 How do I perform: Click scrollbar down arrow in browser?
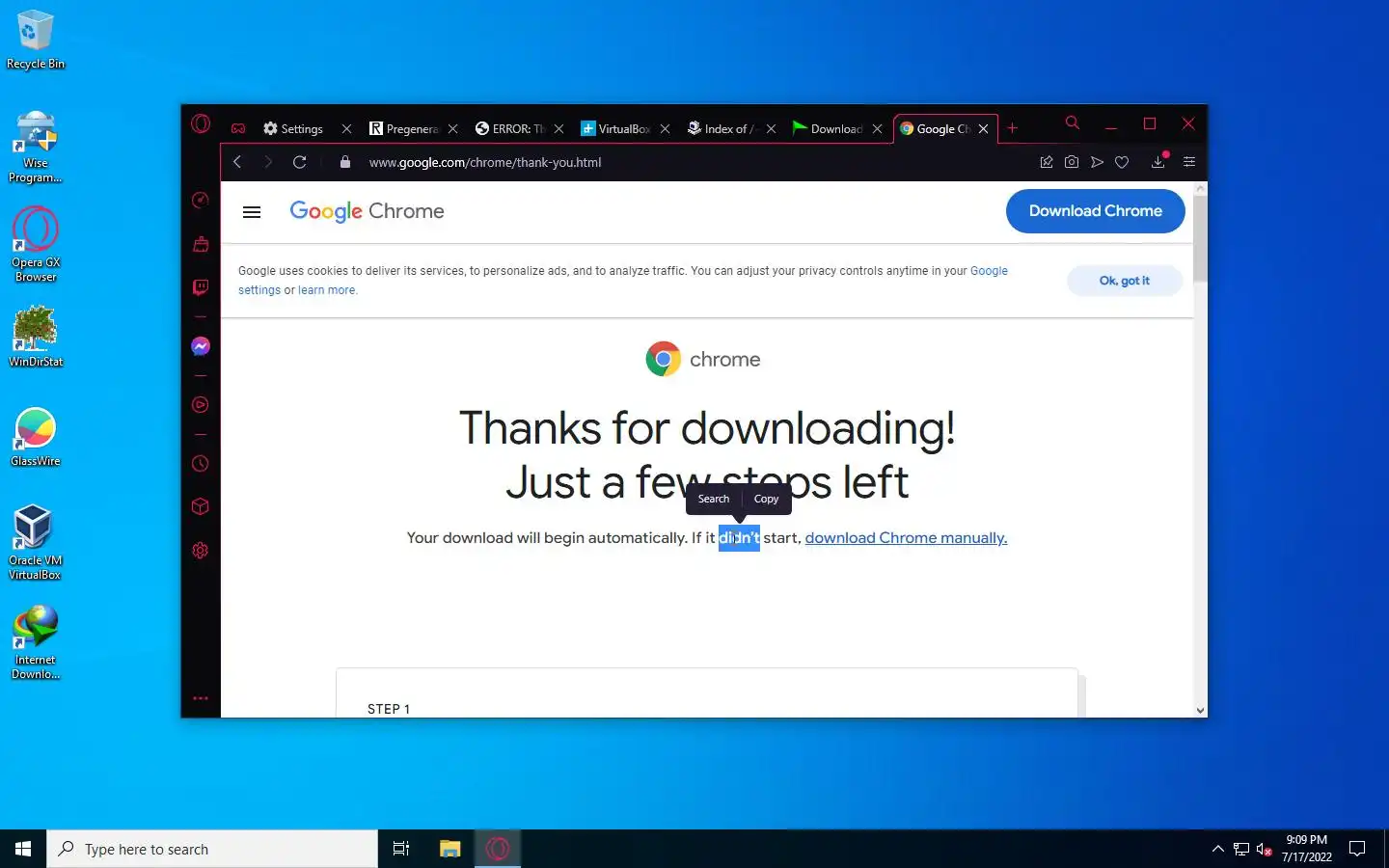click(1200, 710)
